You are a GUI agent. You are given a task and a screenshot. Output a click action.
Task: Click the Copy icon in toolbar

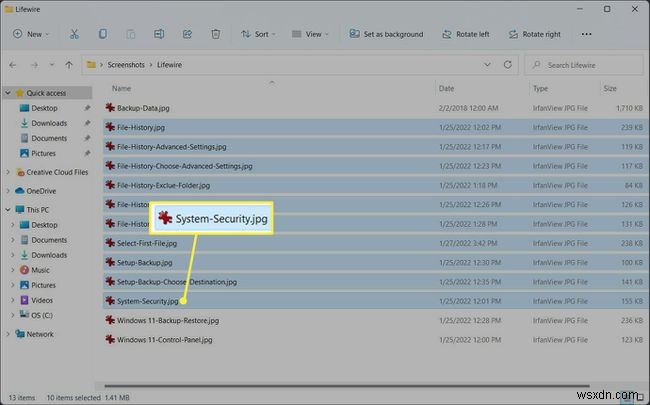click(103, 34)
